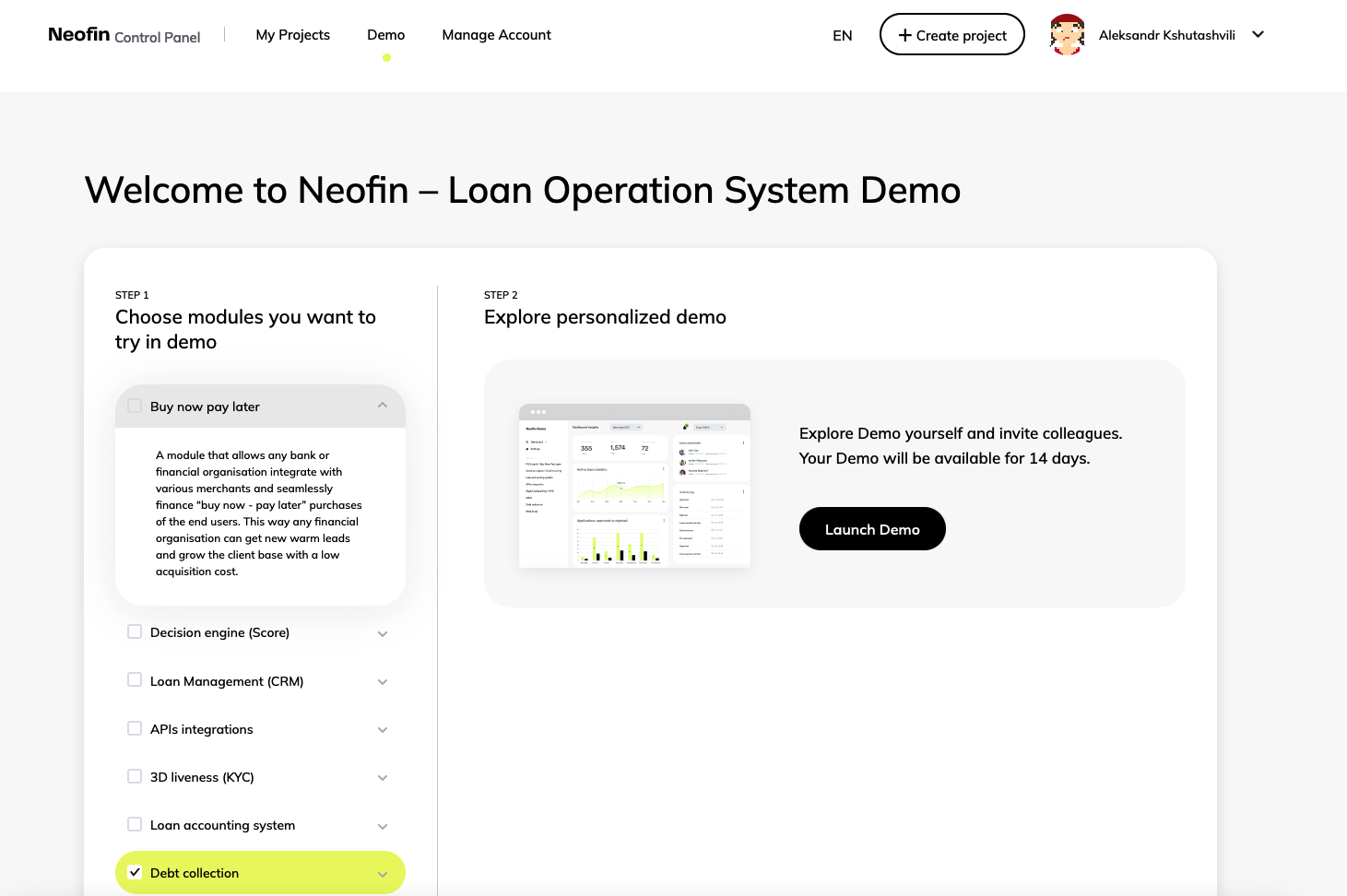This screenshot has height=896, width=1347.
Task: Click the Choose modules heading
Action: coord(245,329)
